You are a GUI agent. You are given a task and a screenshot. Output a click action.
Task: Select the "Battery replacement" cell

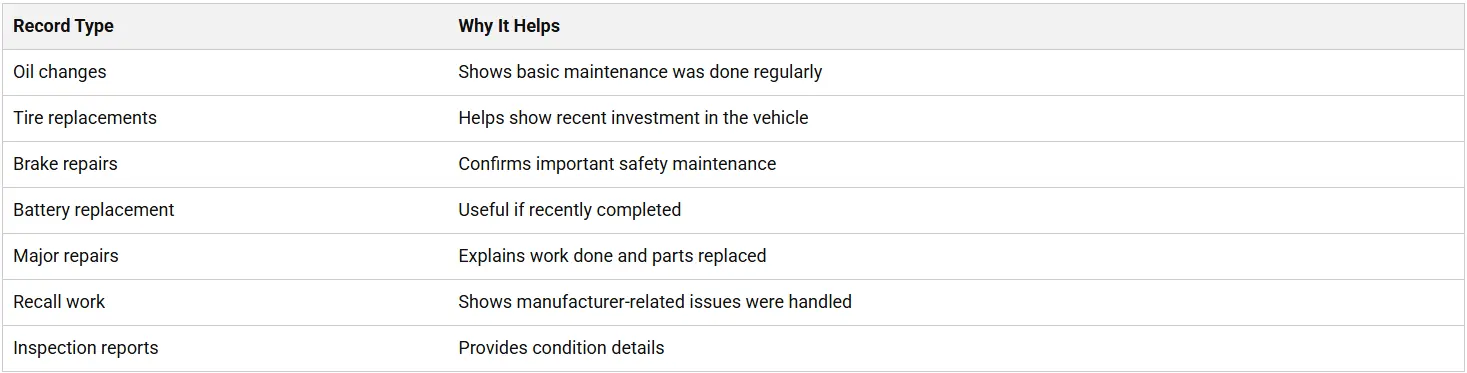224,210
